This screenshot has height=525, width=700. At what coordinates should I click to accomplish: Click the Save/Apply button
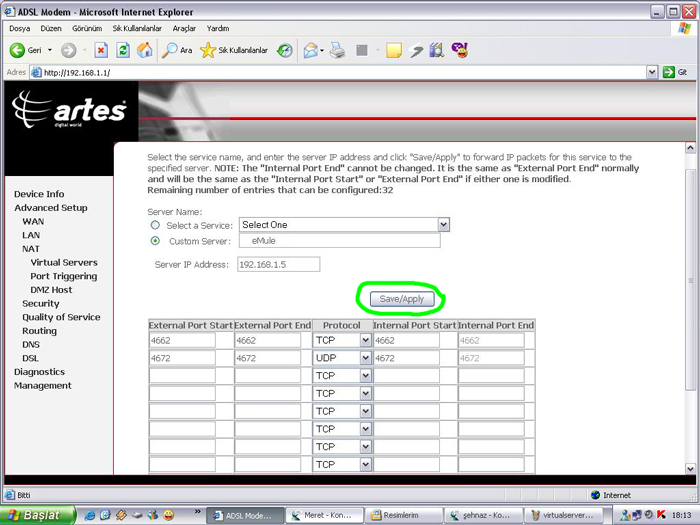[x=402, y=299]
